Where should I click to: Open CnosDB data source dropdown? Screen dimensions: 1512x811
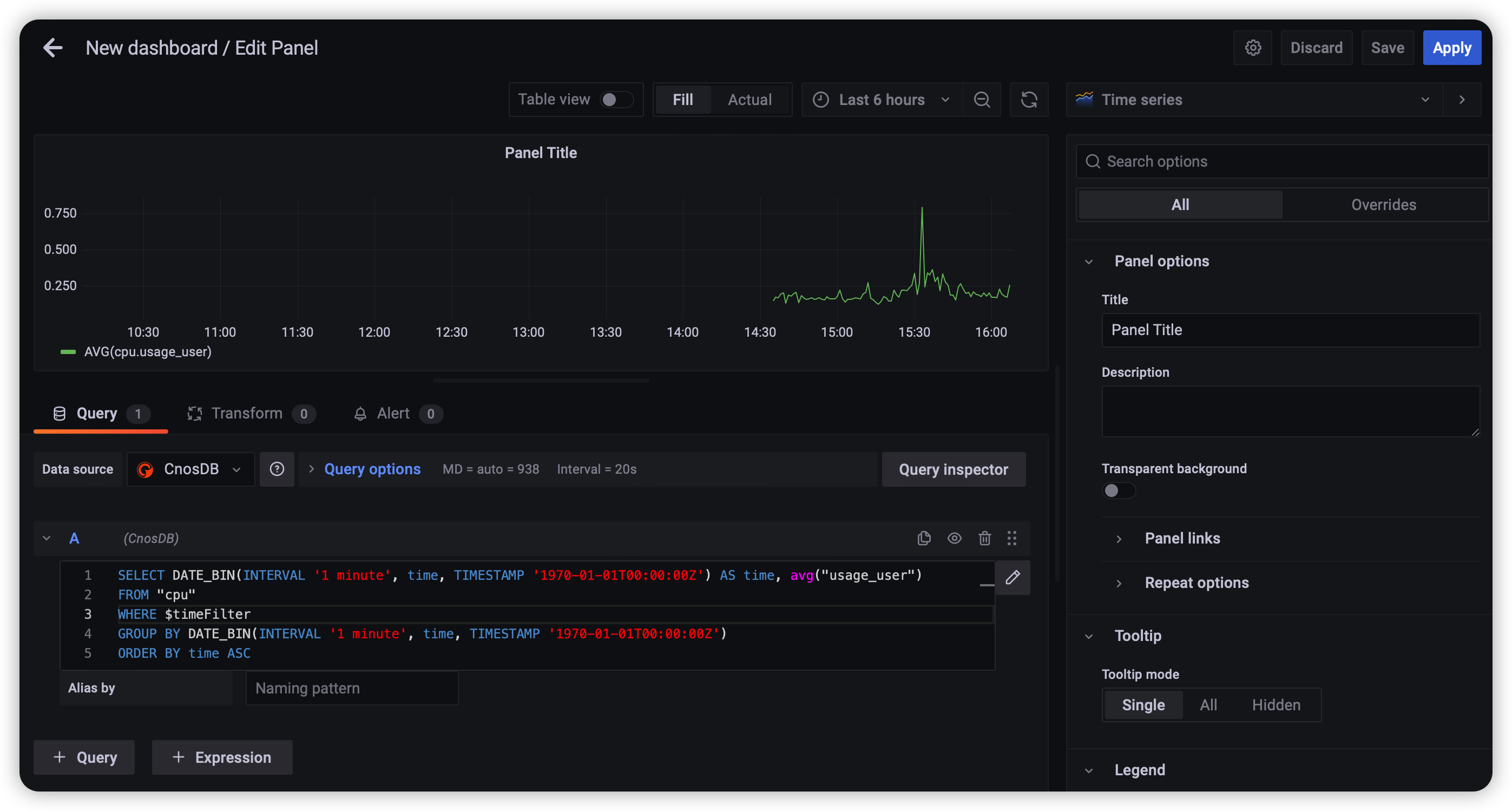(191, 469)
